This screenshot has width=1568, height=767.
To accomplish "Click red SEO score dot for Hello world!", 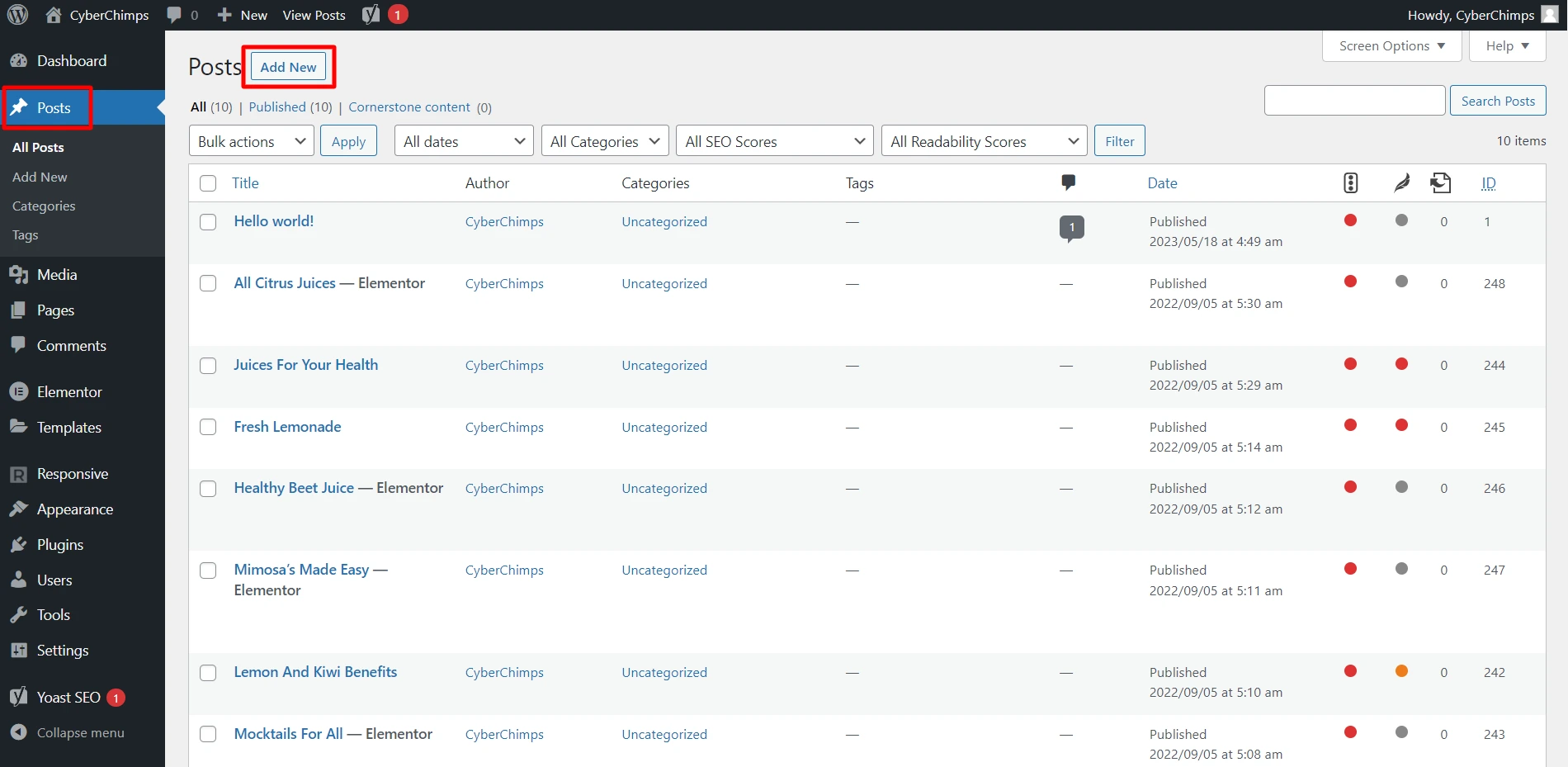I will (1351, 220).
